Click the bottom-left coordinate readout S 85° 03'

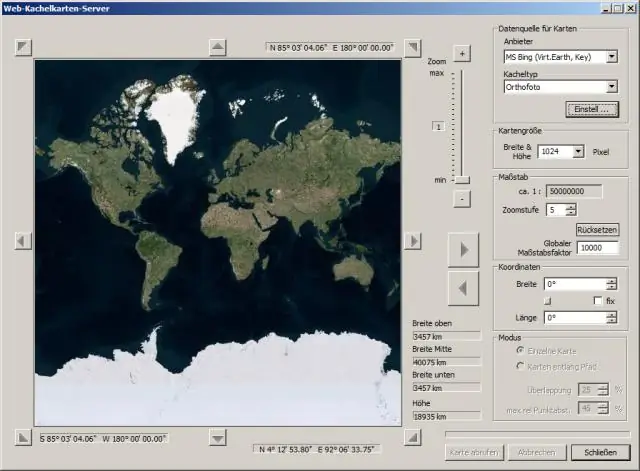(104, 439)
